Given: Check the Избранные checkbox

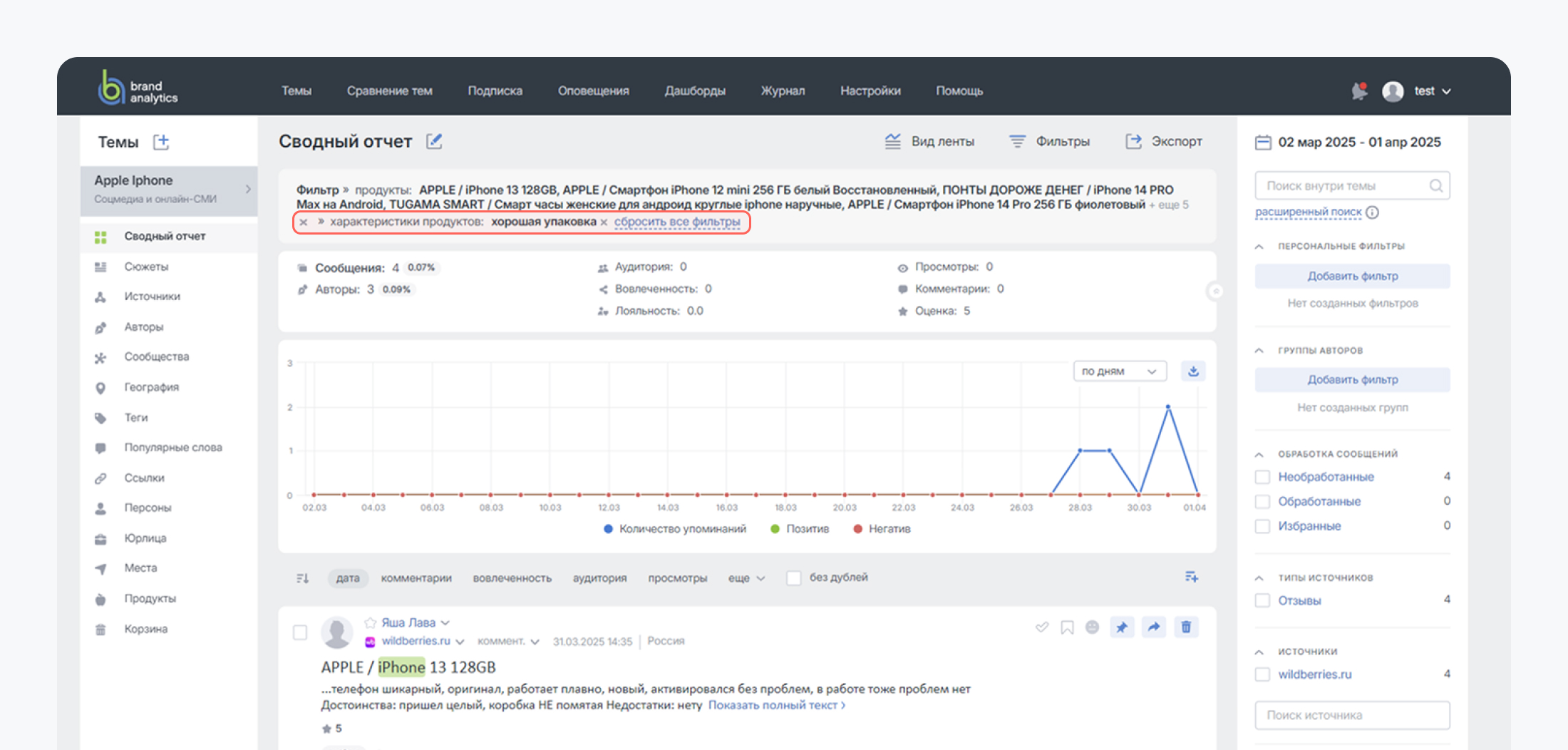Looking at the screenshot, I should [x=1262, y=526].
